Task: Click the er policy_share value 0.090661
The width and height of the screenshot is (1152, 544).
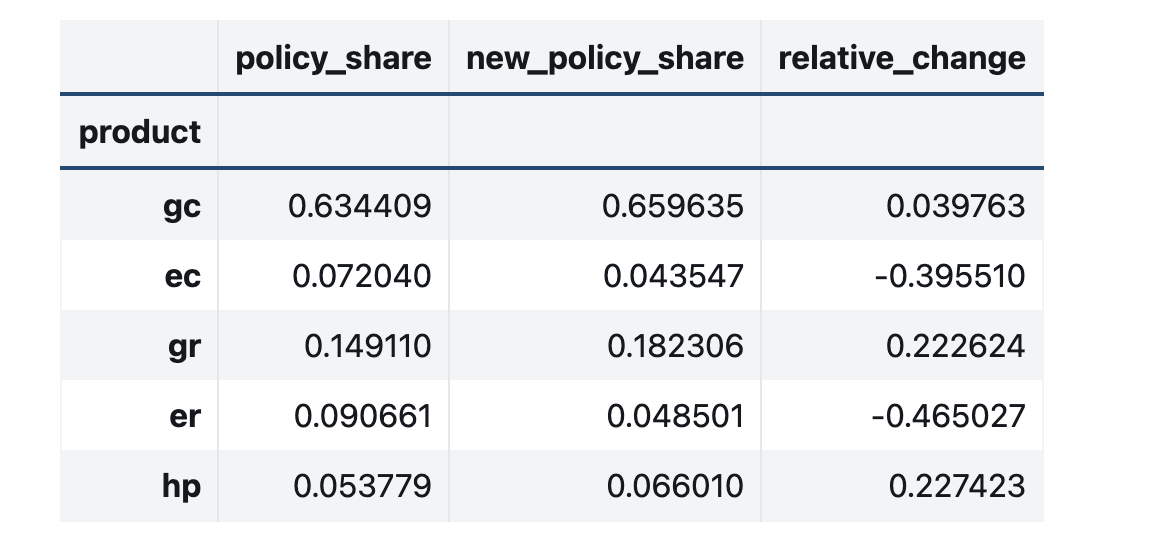Action: coord(362,416)
